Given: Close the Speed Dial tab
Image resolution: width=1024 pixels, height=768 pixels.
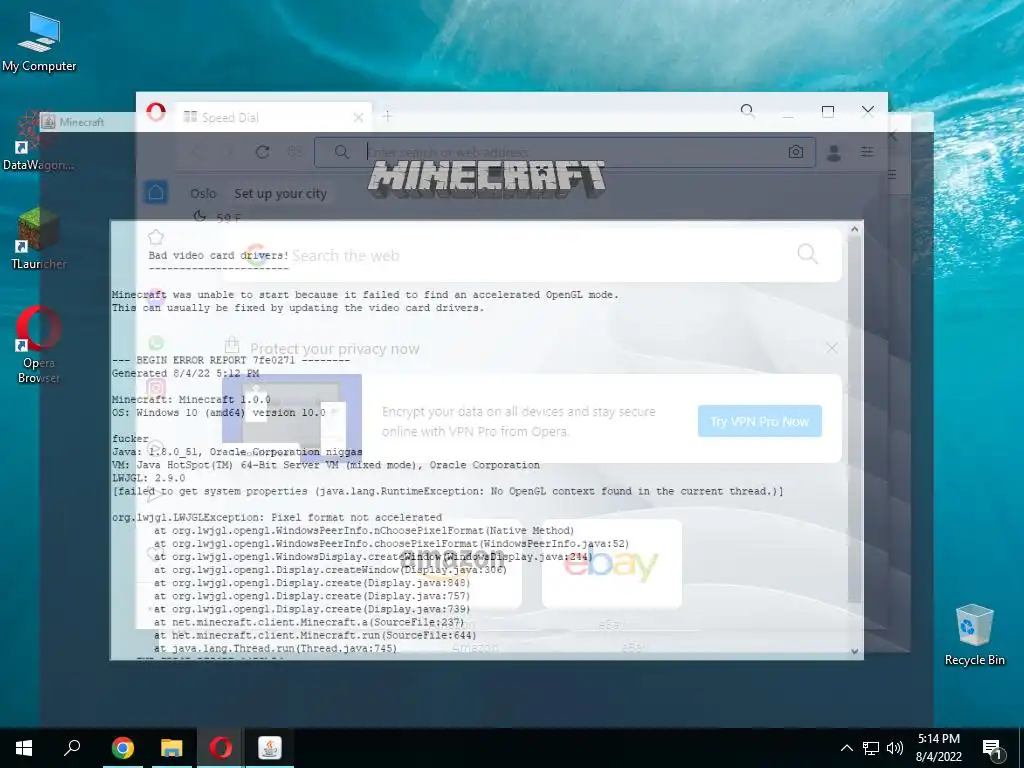Looking at the screenshot, I should click(358, 118).
